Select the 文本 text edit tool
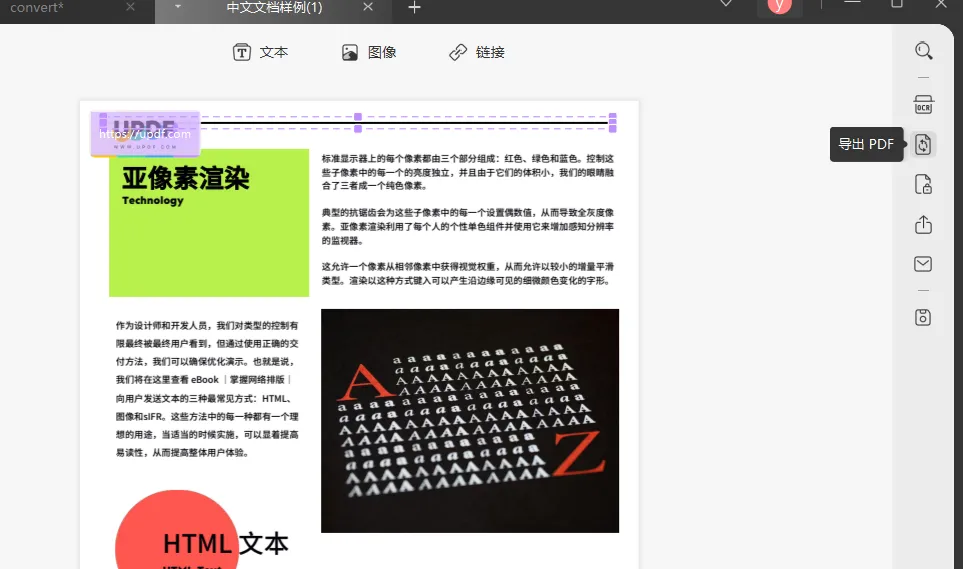The image size is (963, 569). [x=260, y=52]
